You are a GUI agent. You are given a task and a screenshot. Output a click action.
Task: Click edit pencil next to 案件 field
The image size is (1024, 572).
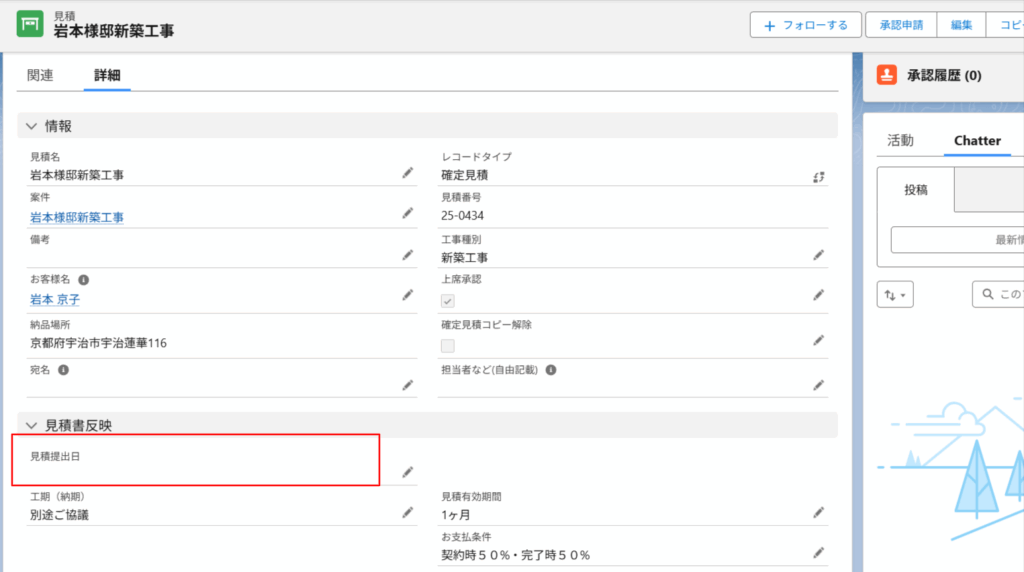click(407, 213)
